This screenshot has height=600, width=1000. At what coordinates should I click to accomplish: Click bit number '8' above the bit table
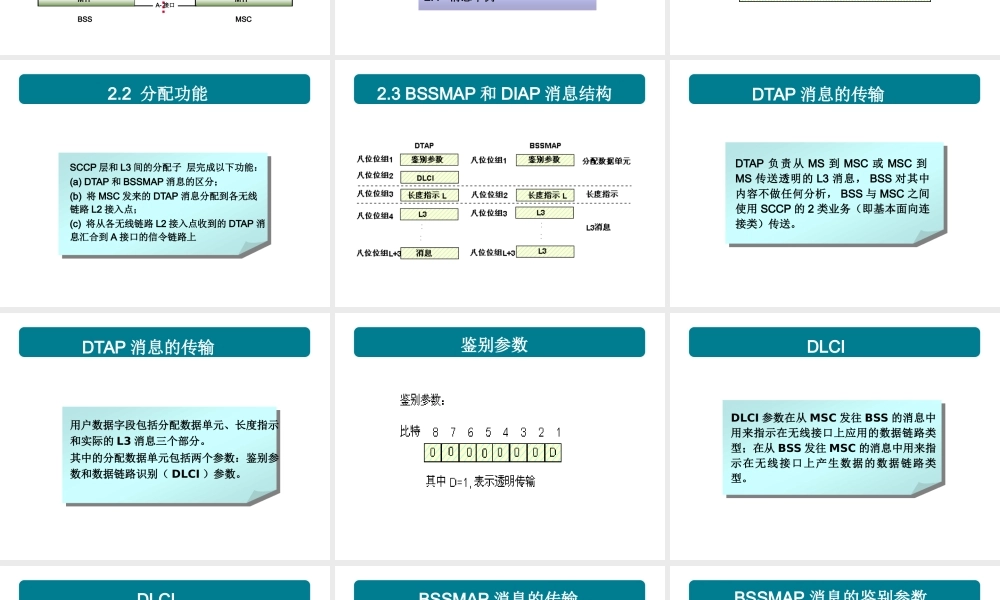point(435,432)
